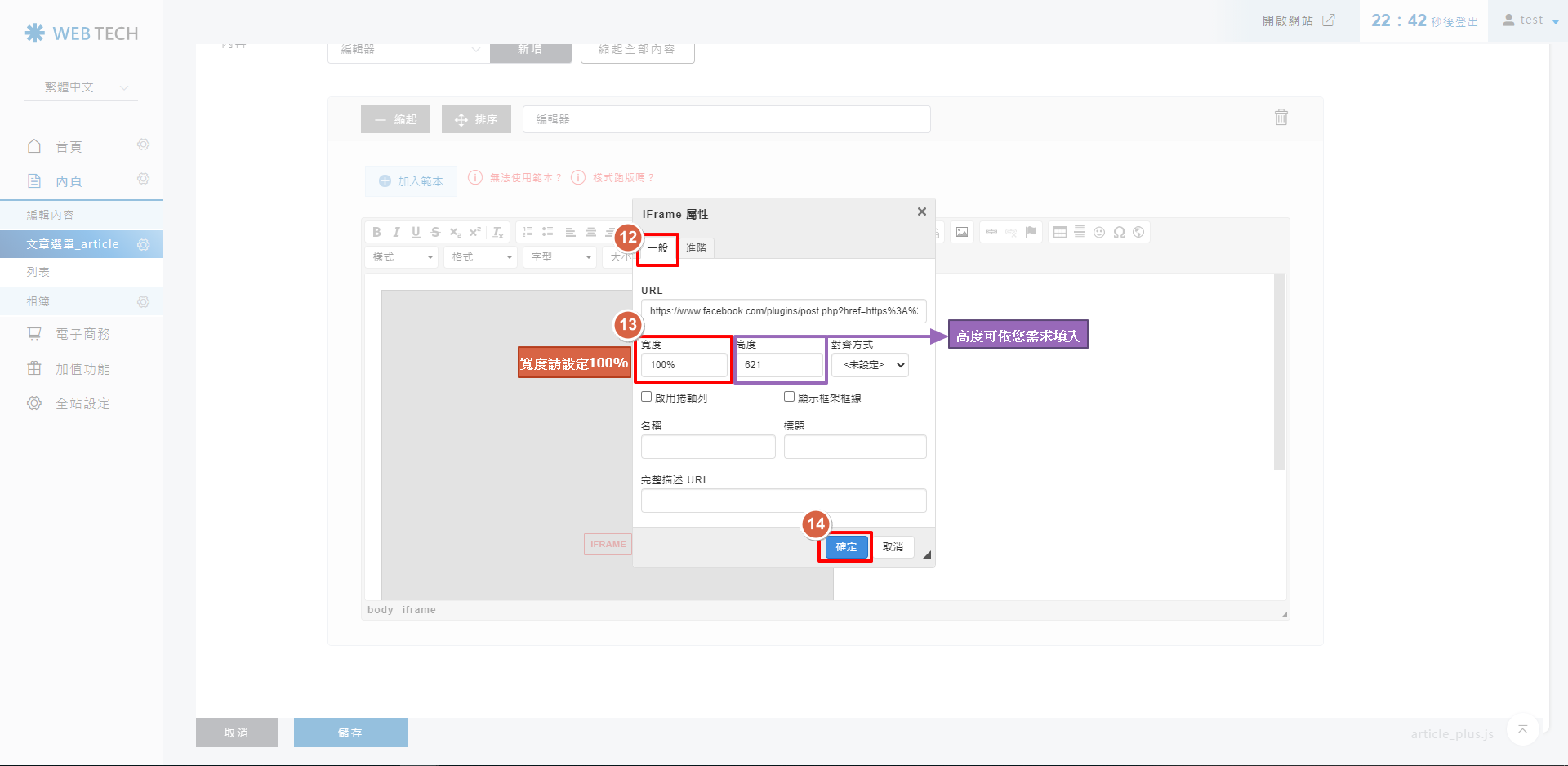Toggle bold formatting in editor toolbar
The image size is (1568, 766).
click(376, 233)
